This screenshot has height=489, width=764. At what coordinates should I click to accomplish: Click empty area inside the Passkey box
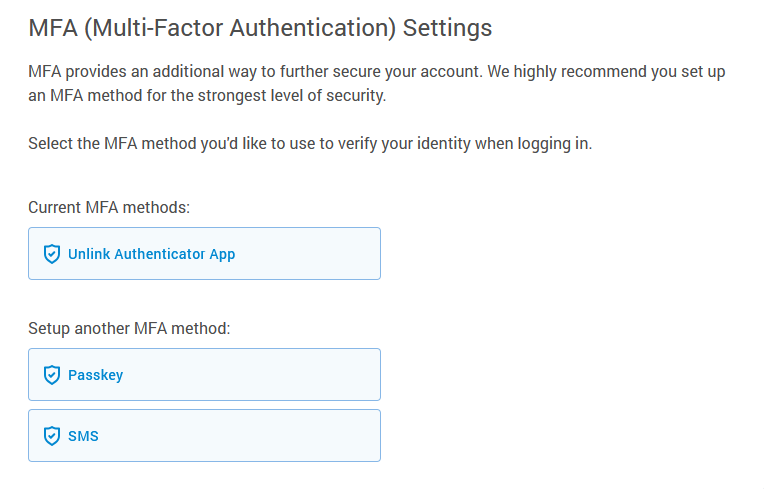click(253, 375)
